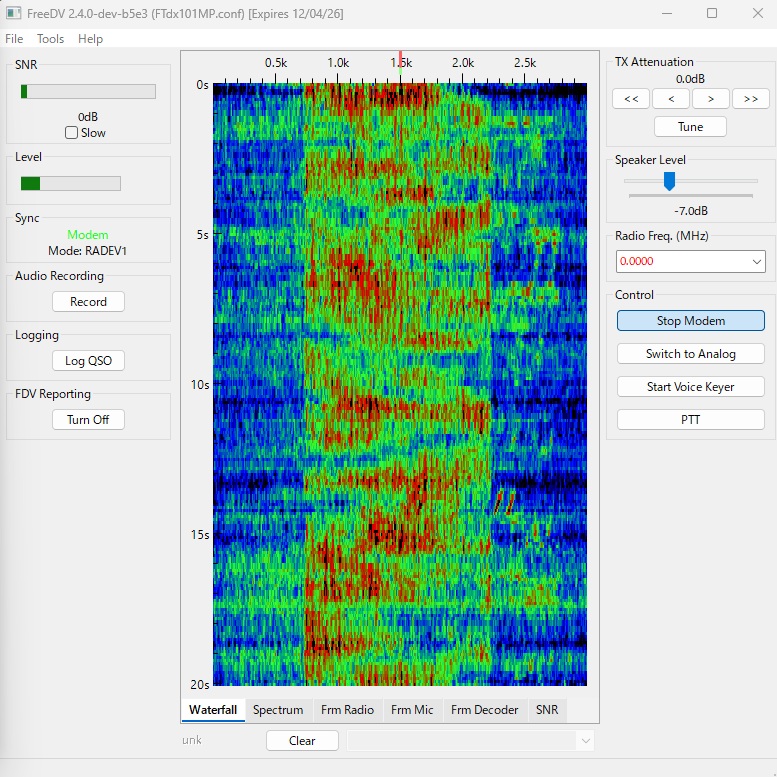Click the large increase attenuation >> button

click(751, 99)
